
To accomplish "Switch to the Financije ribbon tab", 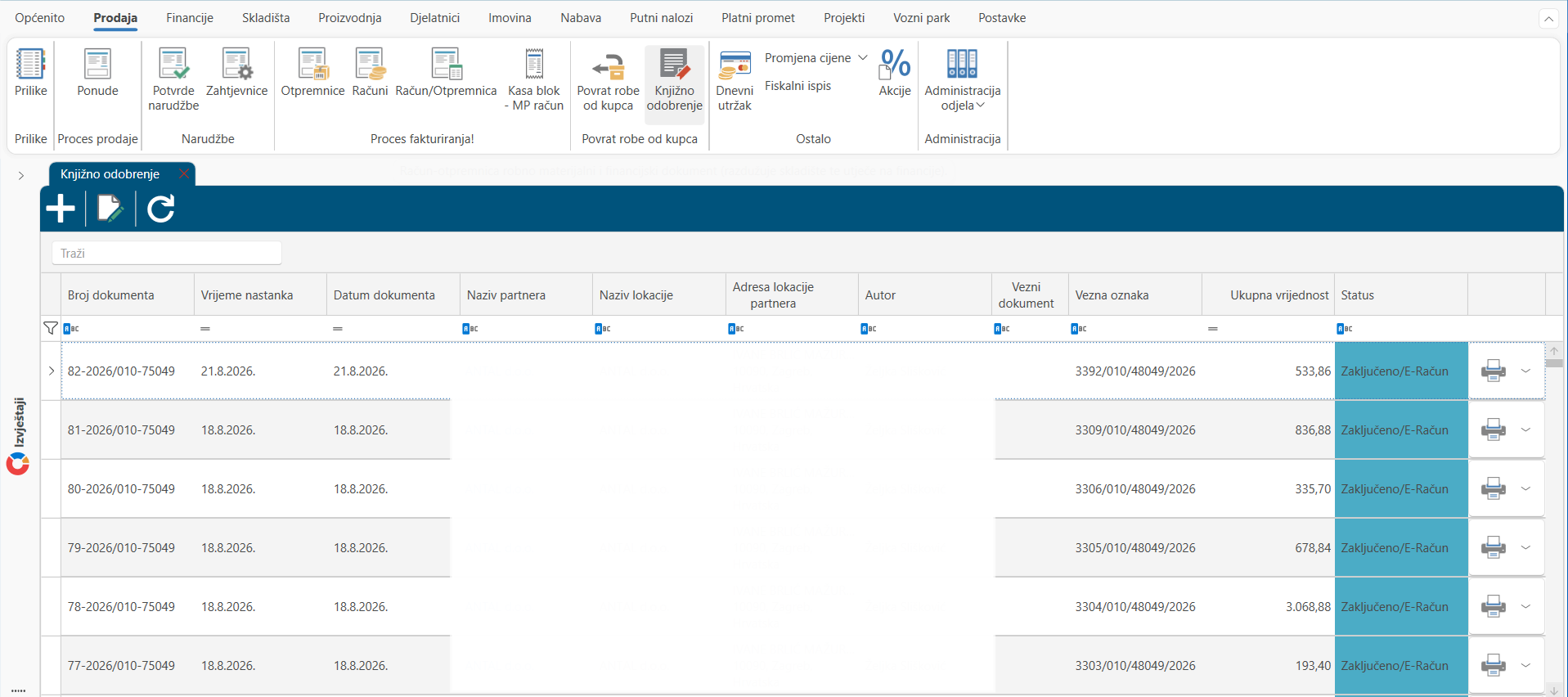I will [190, 18].
